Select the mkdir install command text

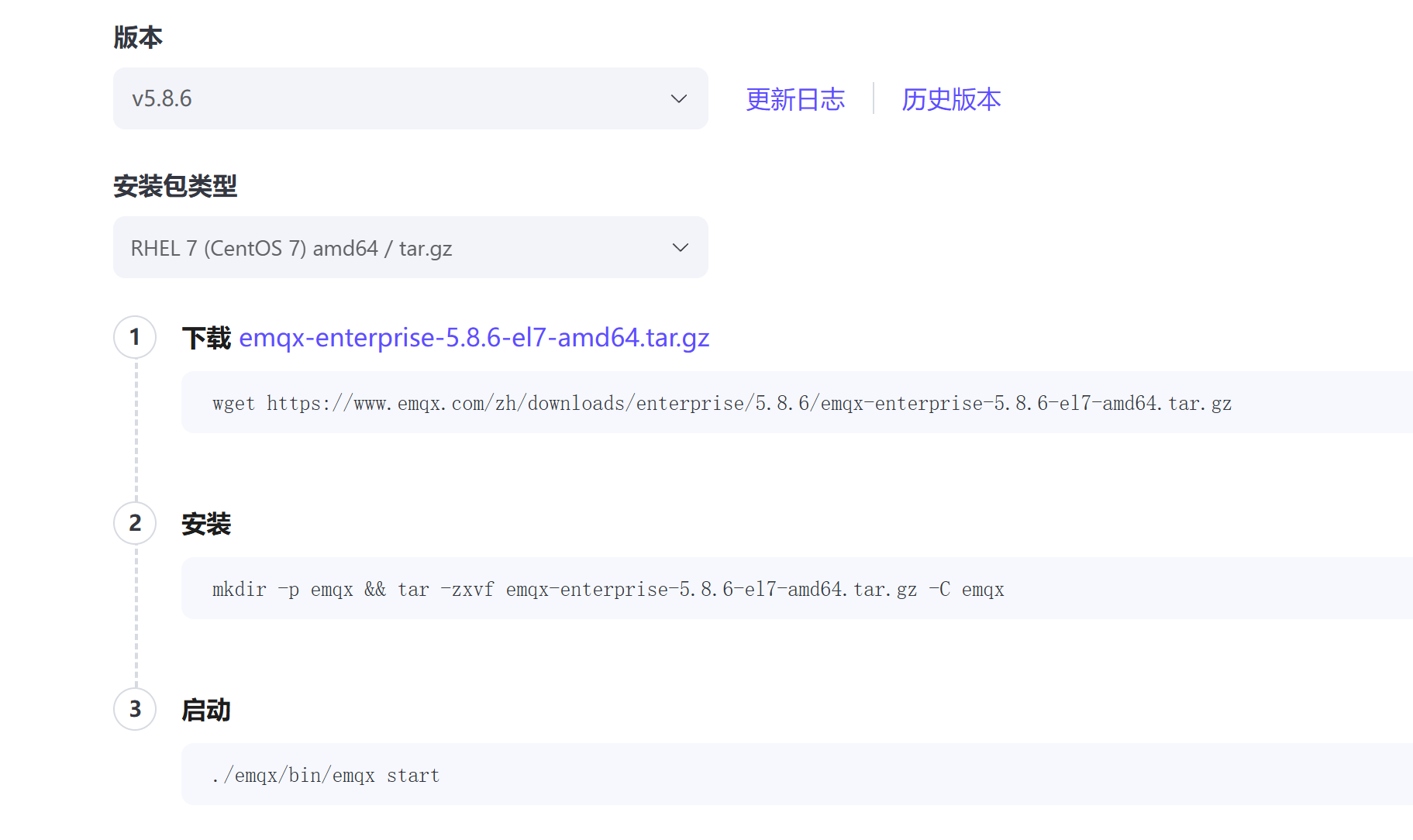pos(608,589)
